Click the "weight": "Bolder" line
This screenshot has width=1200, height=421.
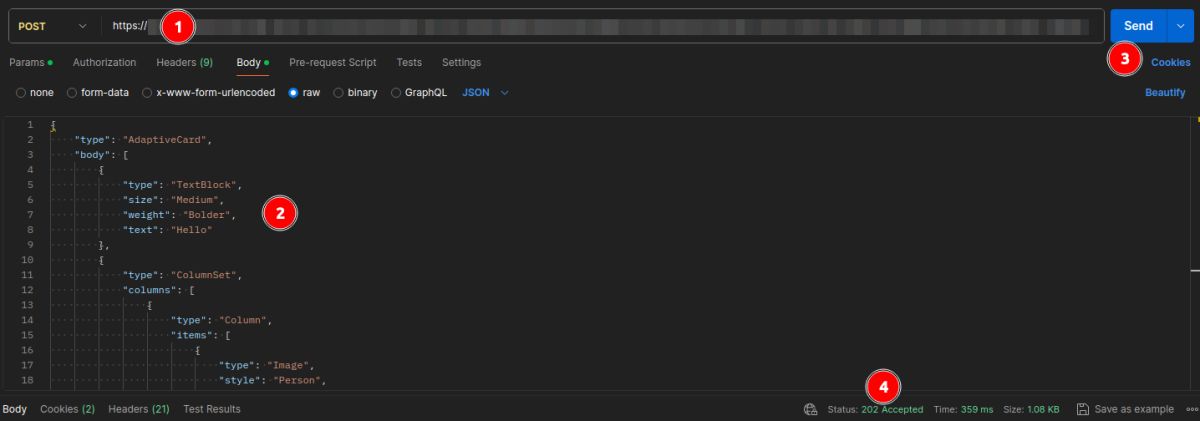pyautogui.click(x=179, y=215)
